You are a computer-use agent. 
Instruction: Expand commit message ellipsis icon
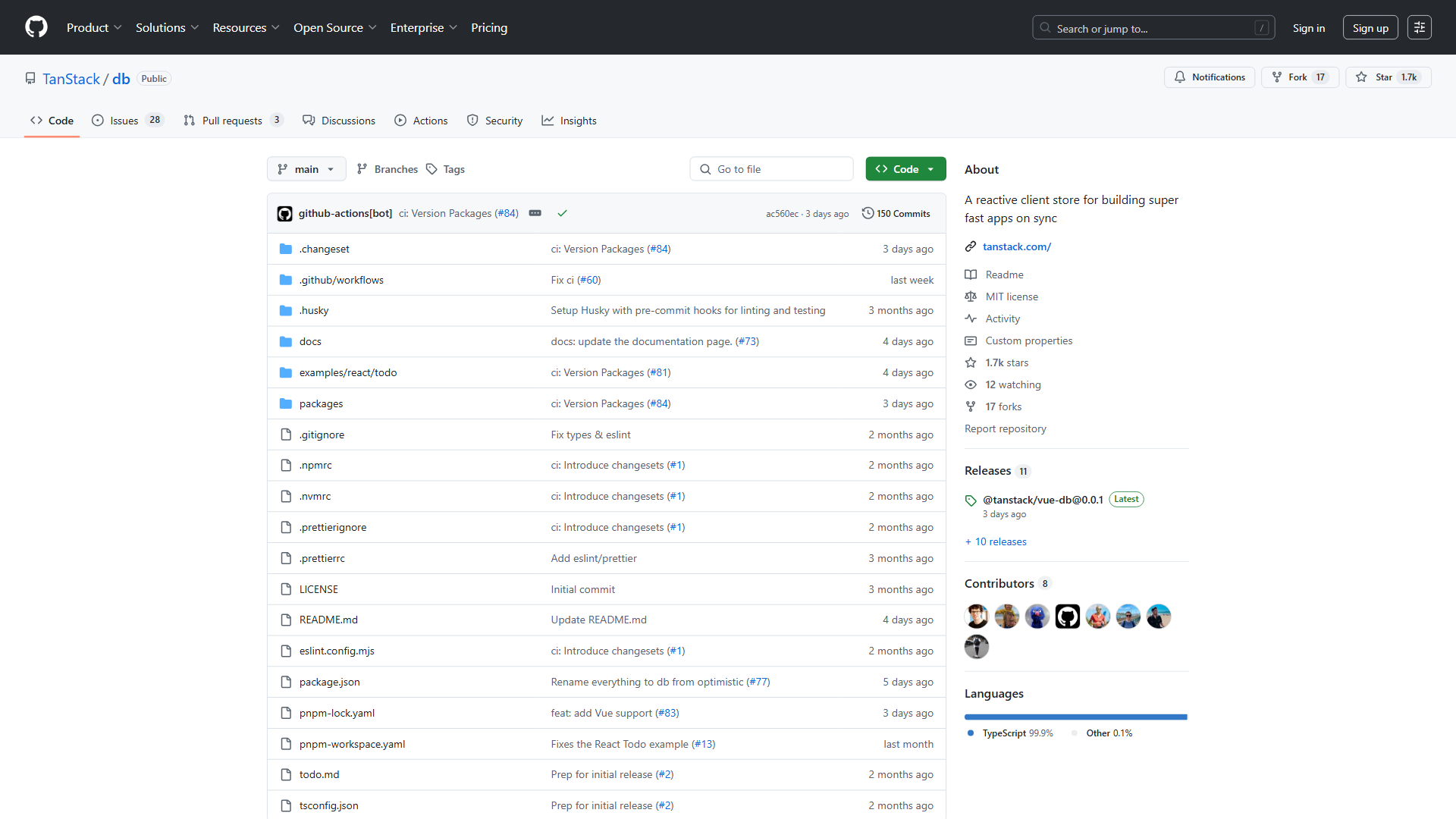535,213
